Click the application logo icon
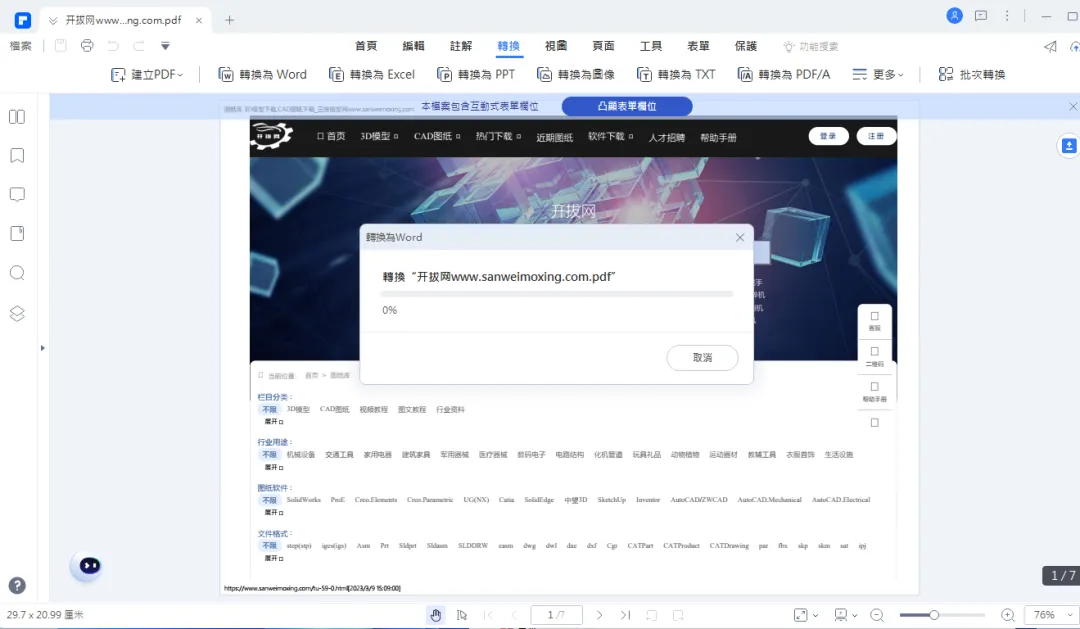The width and height of the screenshot is (1080, 629). point(23,20)
